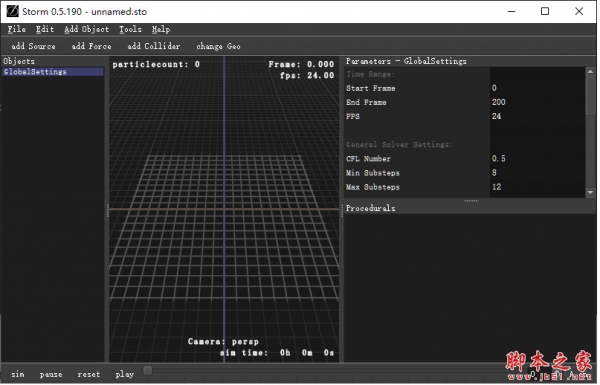Click the Start Frame value field
This screenshot has width=600, height=385.
pyautogui.click(x=537, y=88)
